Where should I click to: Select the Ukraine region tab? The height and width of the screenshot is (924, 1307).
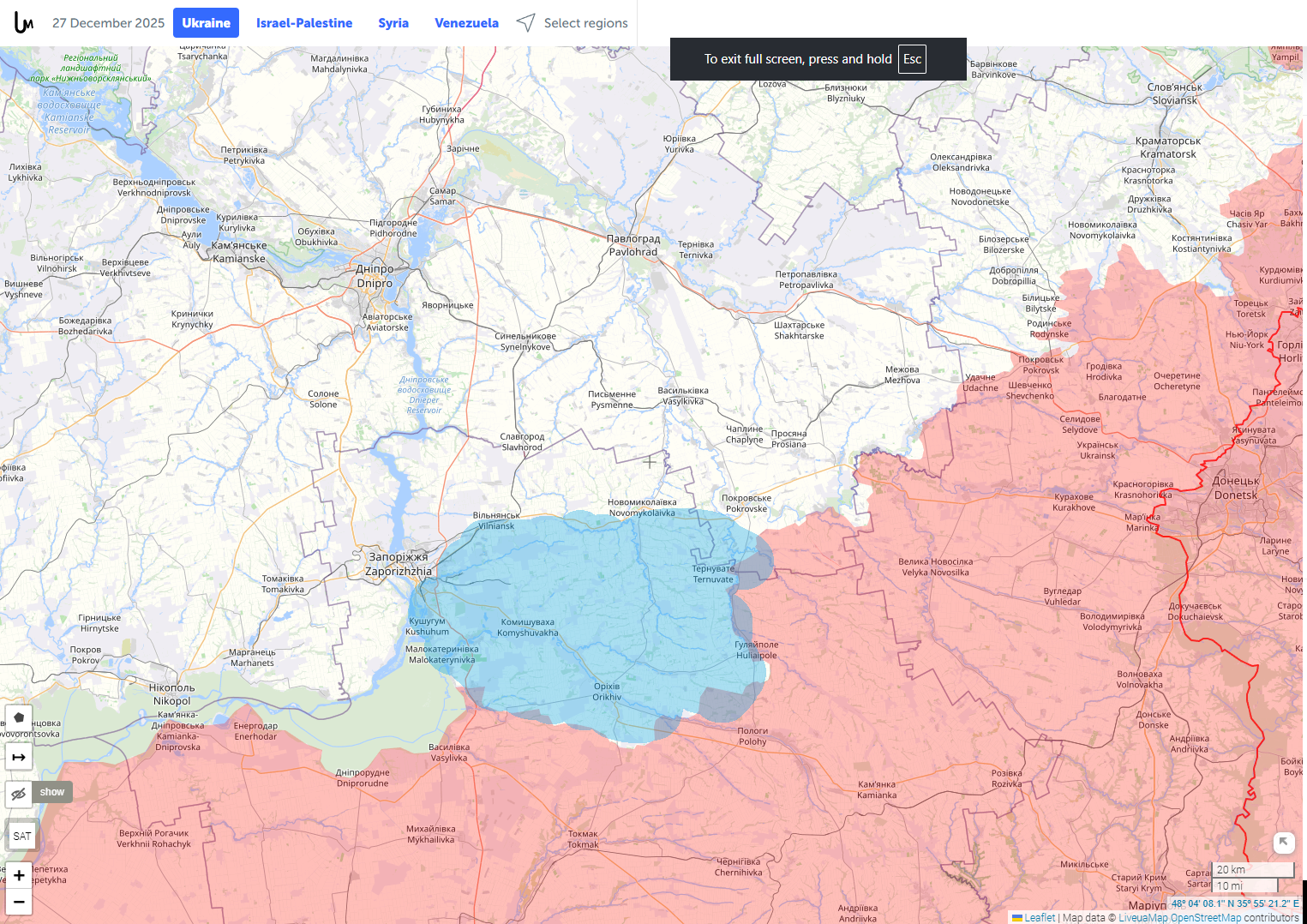pyautogui.click(x=206, y=23)
